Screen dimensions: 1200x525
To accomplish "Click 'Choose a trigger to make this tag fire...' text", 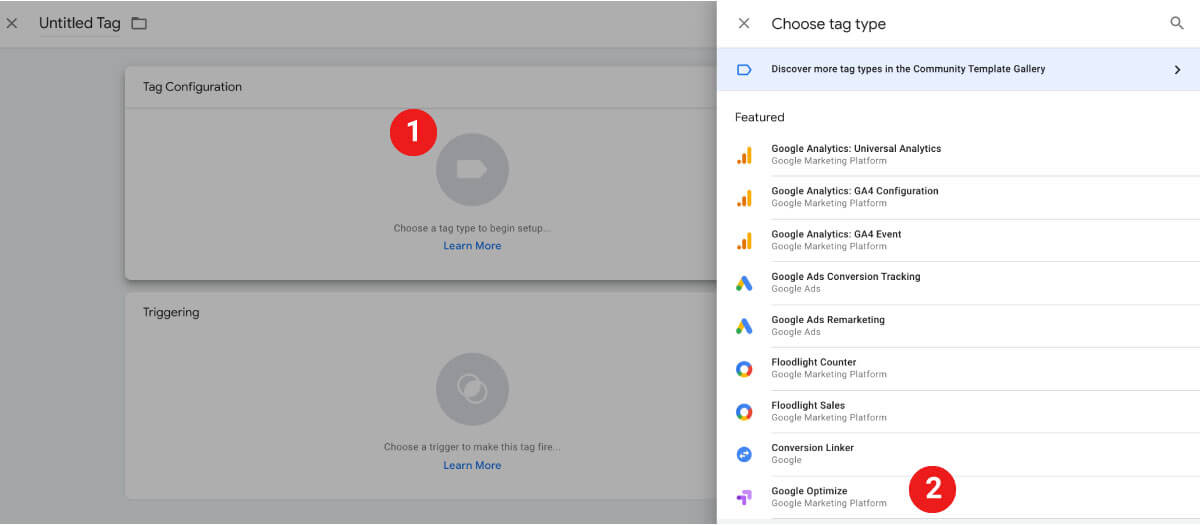I will click(x=472, y=447).
